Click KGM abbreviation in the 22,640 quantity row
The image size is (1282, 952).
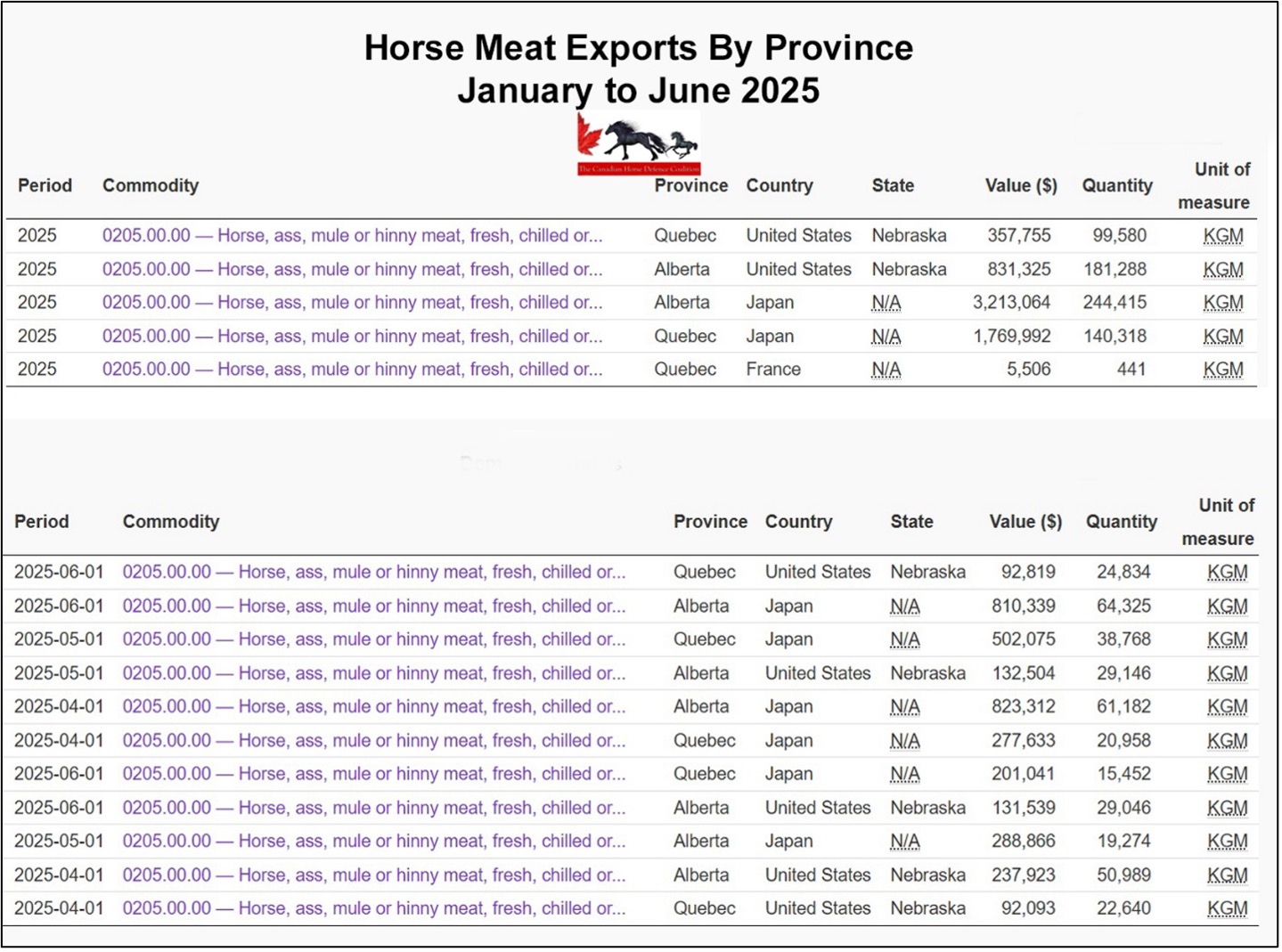(1227, 909)
